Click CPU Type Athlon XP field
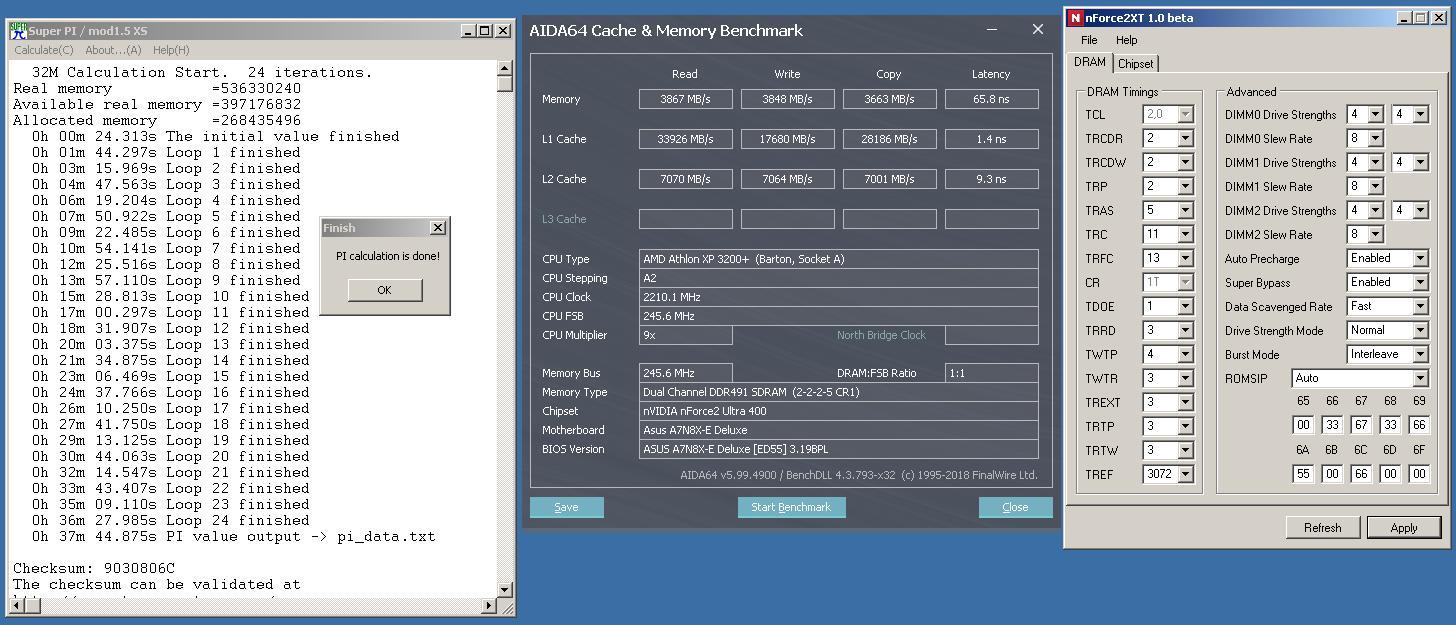Screen dimensions: 1456x625 [839, 259]
